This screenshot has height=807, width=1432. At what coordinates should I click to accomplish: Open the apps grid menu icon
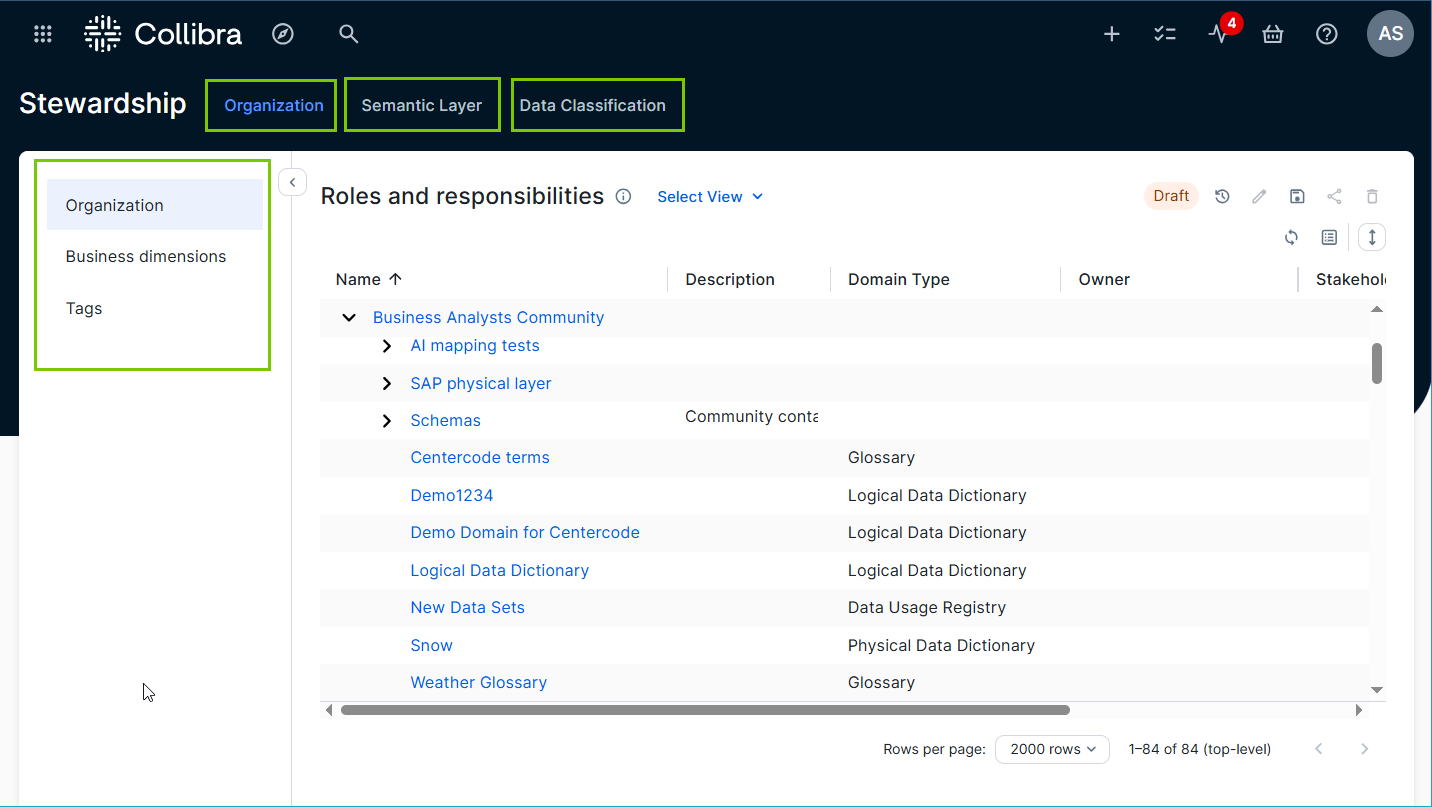point(42,34)
